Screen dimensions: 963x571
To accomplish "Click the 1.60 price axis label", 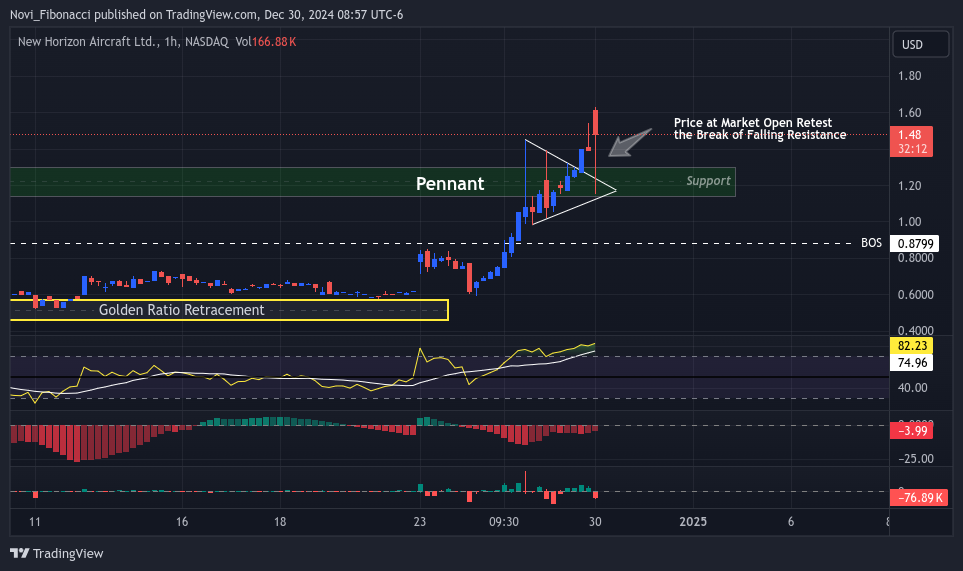I will click(909, 113).
